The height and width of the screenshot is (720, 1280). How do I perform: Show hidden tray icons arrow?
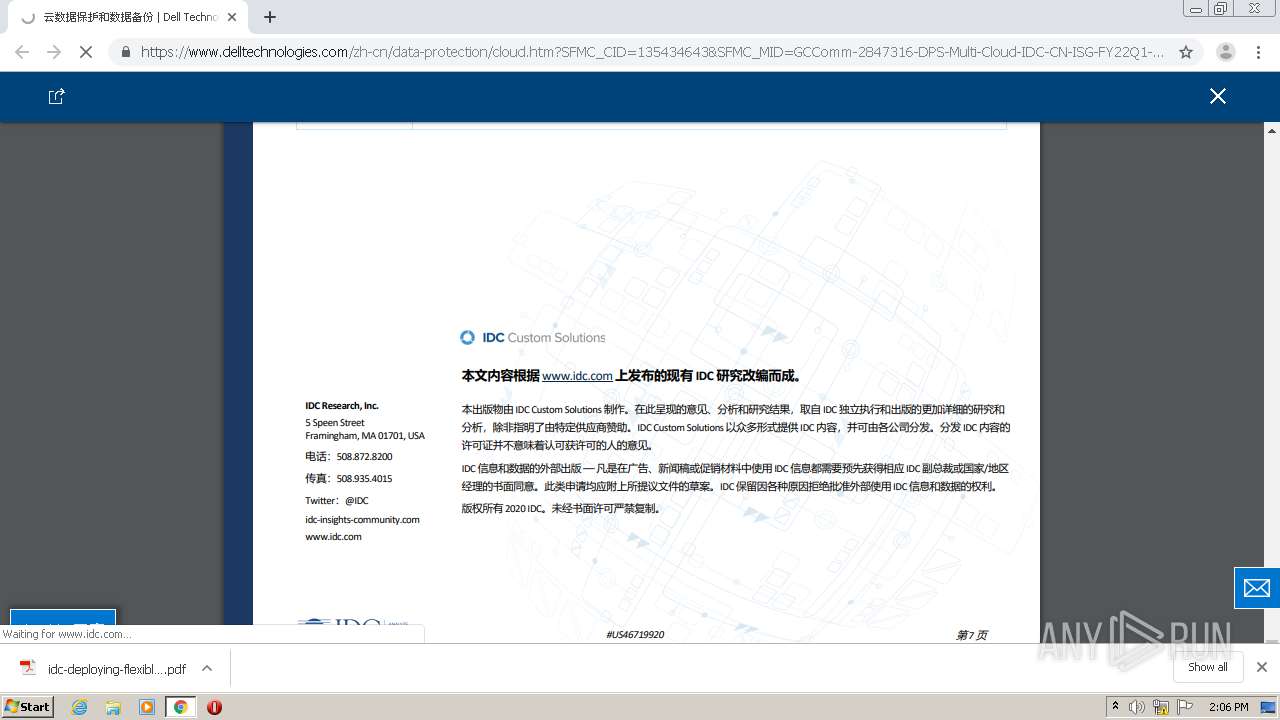point(1115,707)
